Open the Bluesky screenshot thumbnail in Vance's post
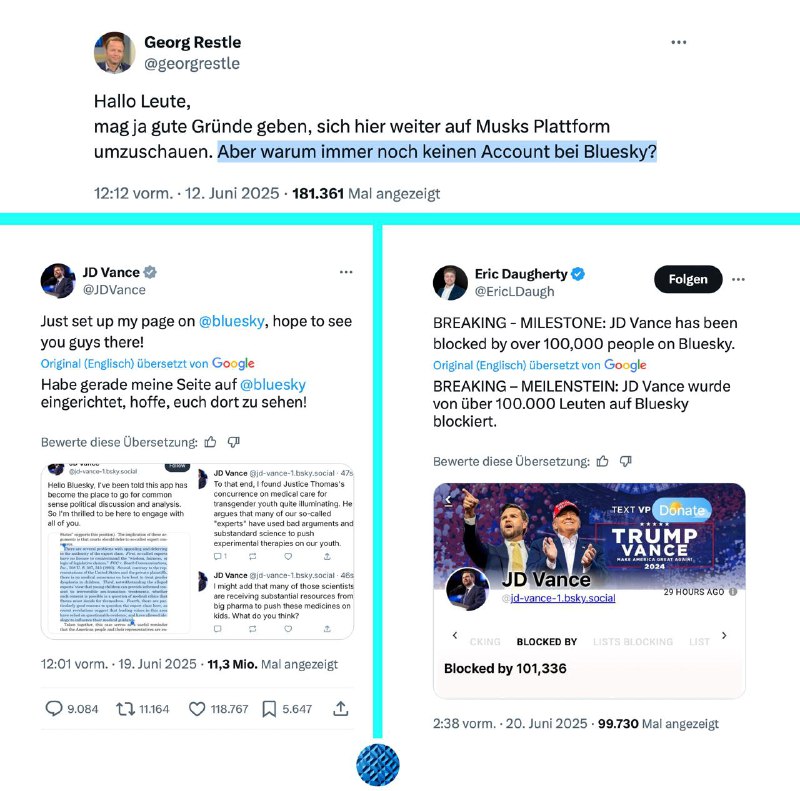 [197, 551]
